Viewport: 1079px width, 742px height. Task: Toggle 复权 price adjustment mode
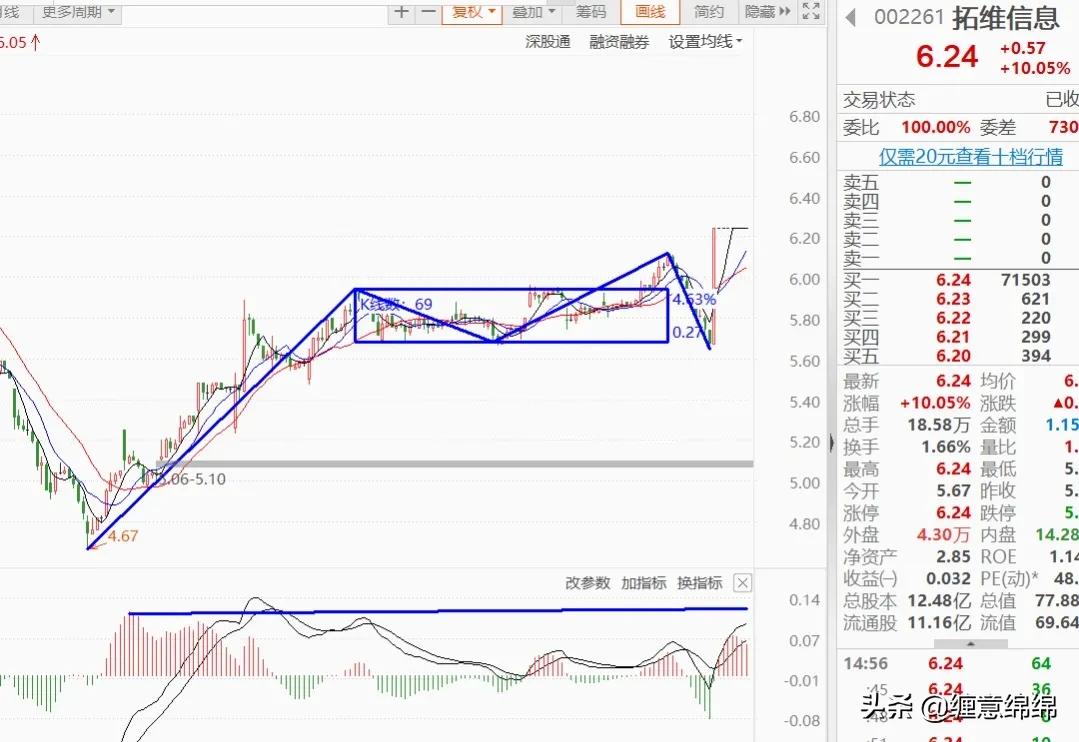(x=465, y=13)
